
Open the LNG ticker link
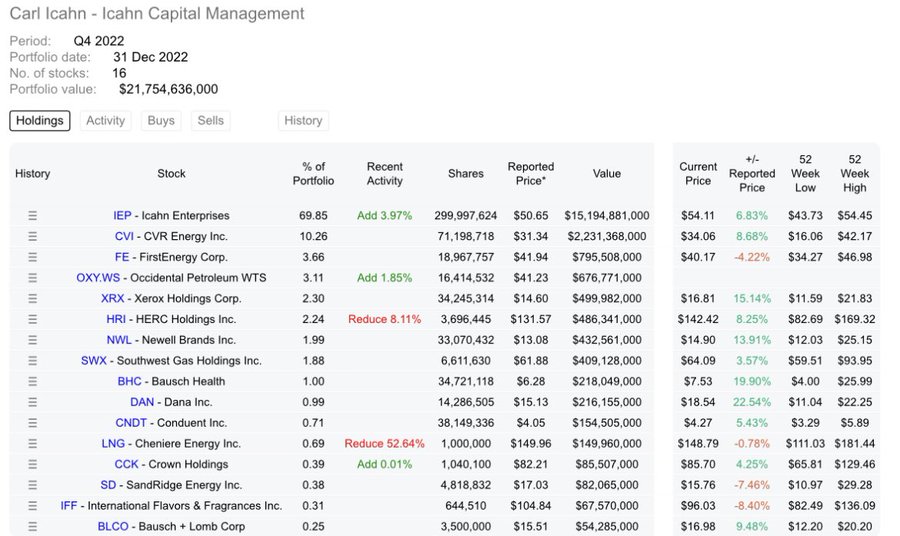[x=113, y=444]
